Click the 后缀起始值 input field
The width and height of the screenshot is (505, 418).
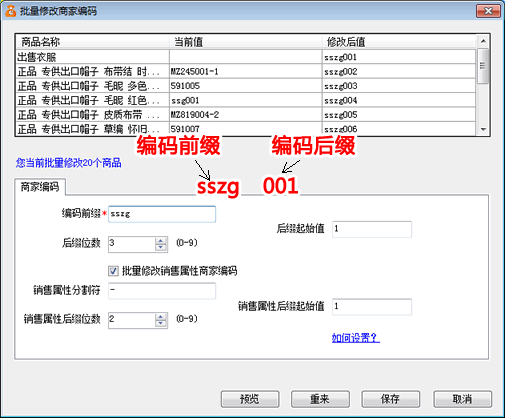coord(372,229)
